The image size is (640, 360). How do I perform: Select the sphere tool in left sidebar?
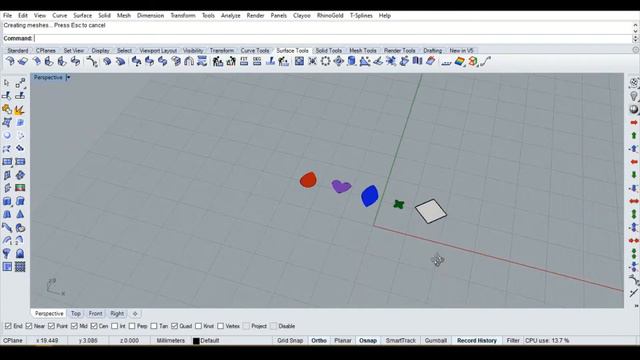pyautogui.click(x=7, y=136)
